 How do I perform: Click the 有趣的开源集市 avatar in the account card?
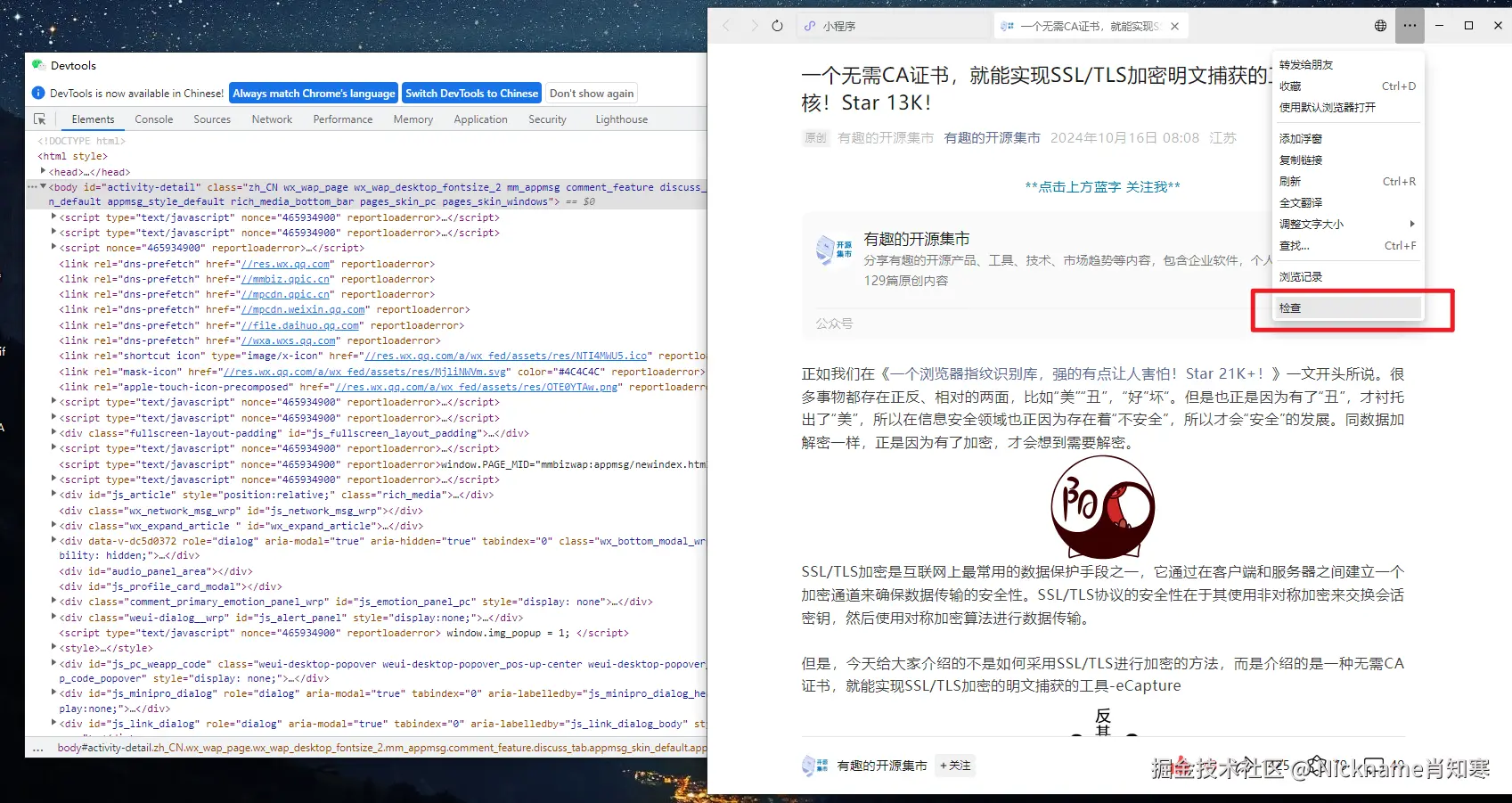pos(834,250)
